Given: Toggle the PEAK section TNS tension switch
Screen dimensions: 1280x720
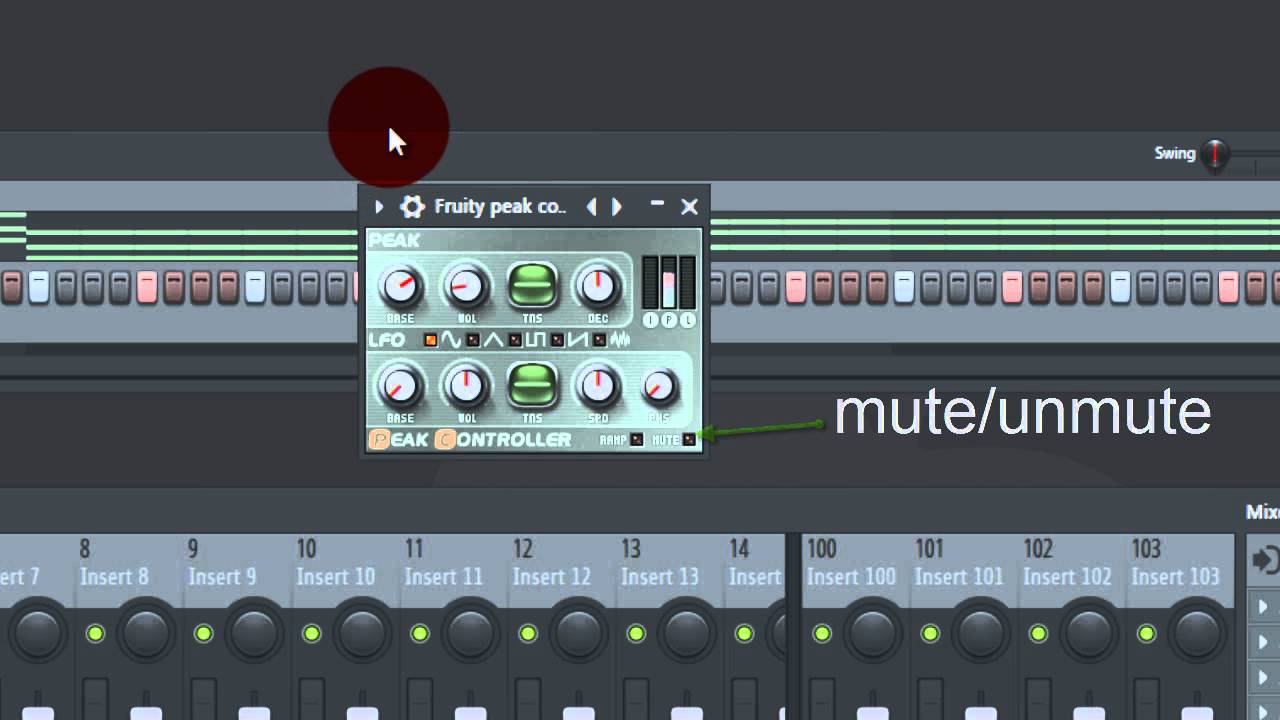Looking at the screenshot, I should tap(532, 286).
